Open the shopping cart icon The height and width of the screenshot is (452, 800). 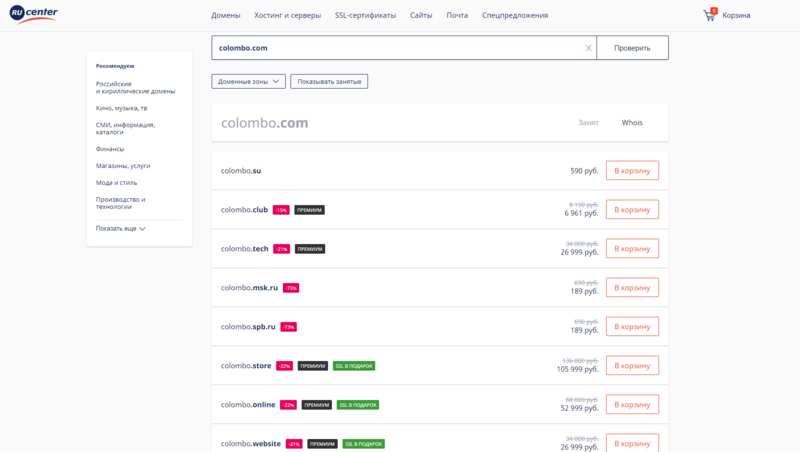click(710, 15)
